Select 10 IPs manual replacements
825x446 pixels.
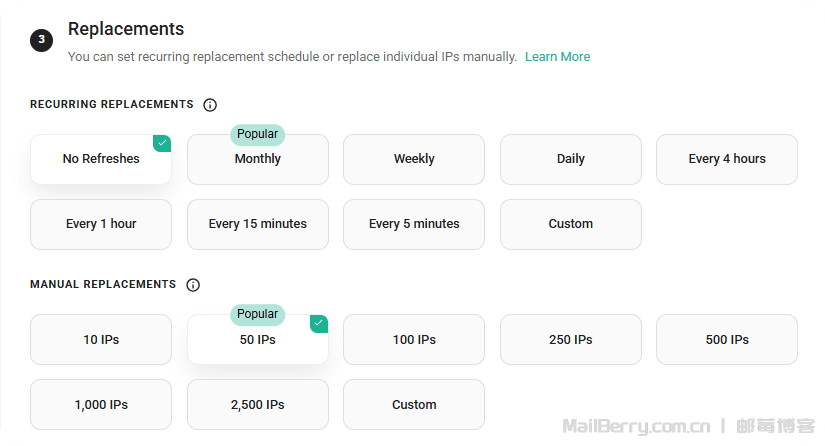101,340
